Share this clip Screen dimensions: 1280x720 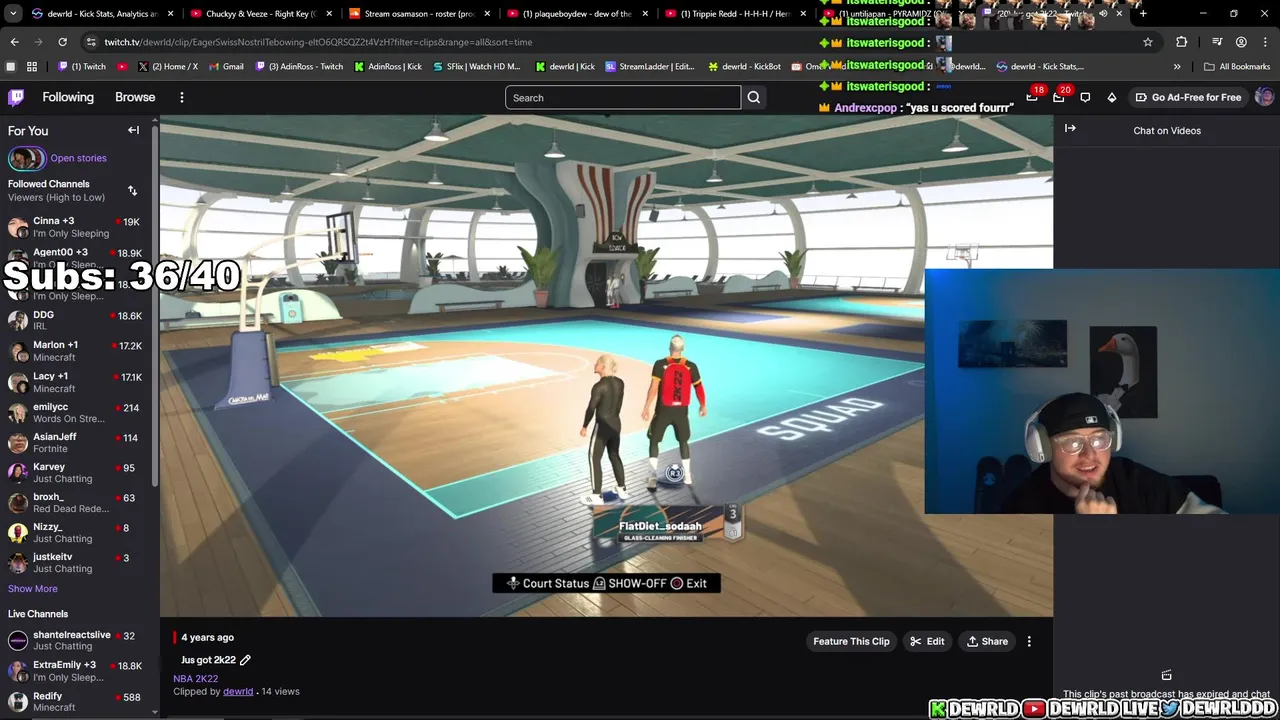[987, 641]
